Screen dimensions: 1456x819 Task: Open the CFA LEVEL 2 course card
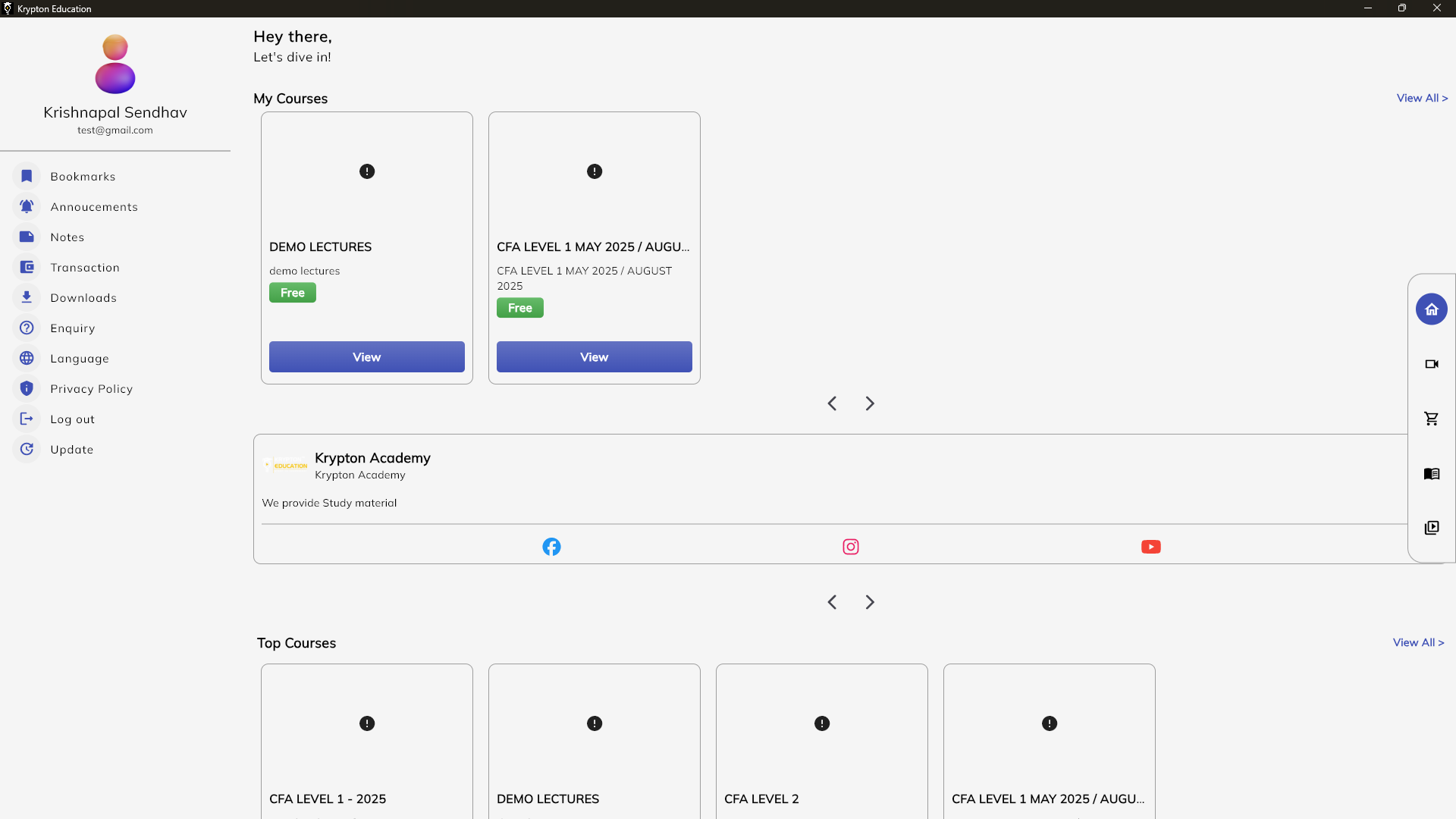(821, 743)
